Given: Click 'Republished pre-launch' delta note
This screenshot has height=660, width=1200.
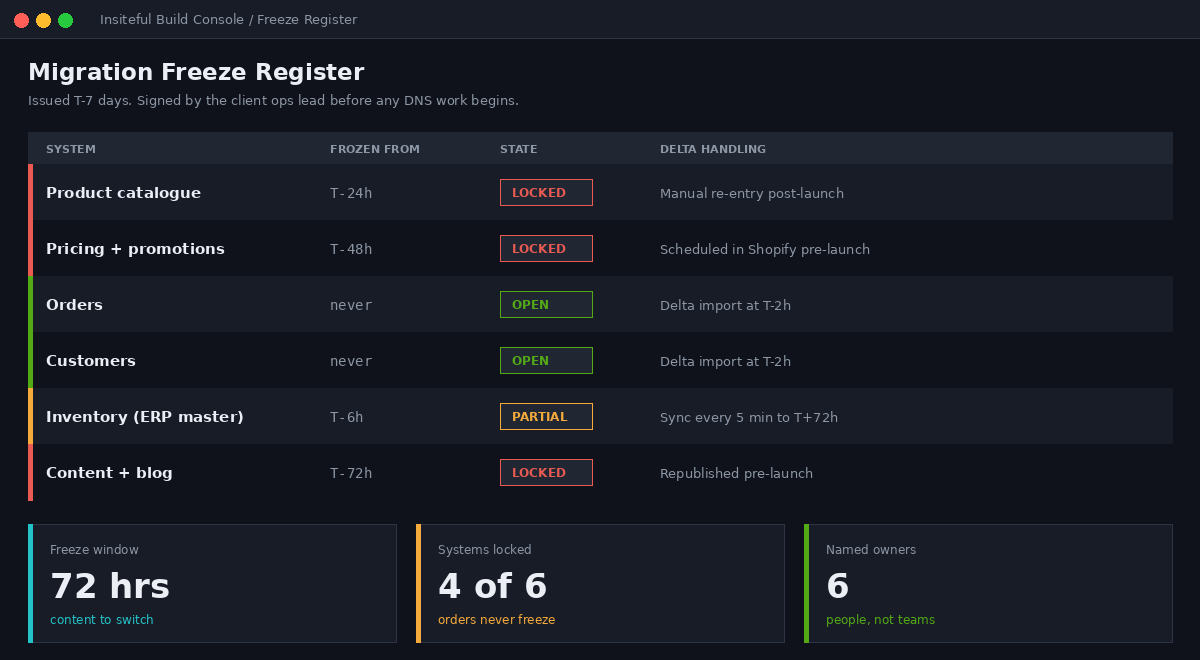Looking at the screenshot, I should (x=736, y=473).
